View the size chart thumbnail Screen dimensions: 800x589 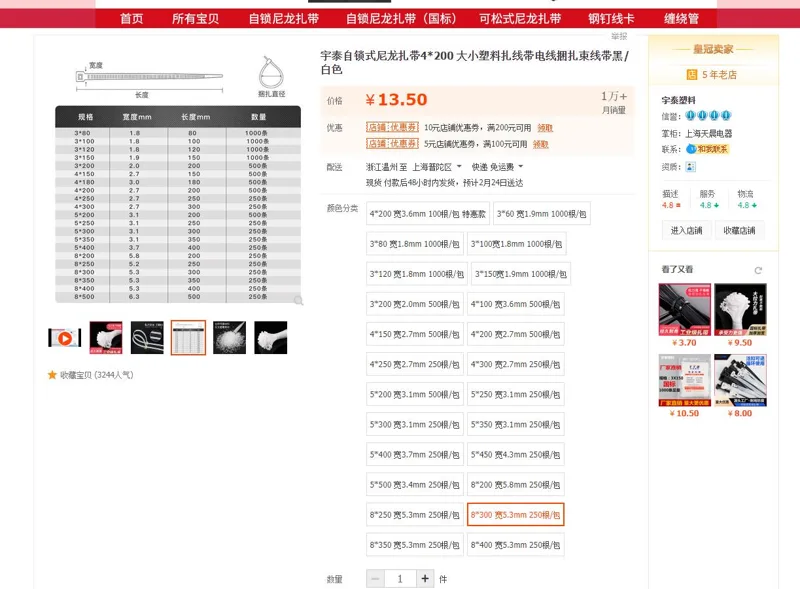pyautogui.click(x=188, y=337)
